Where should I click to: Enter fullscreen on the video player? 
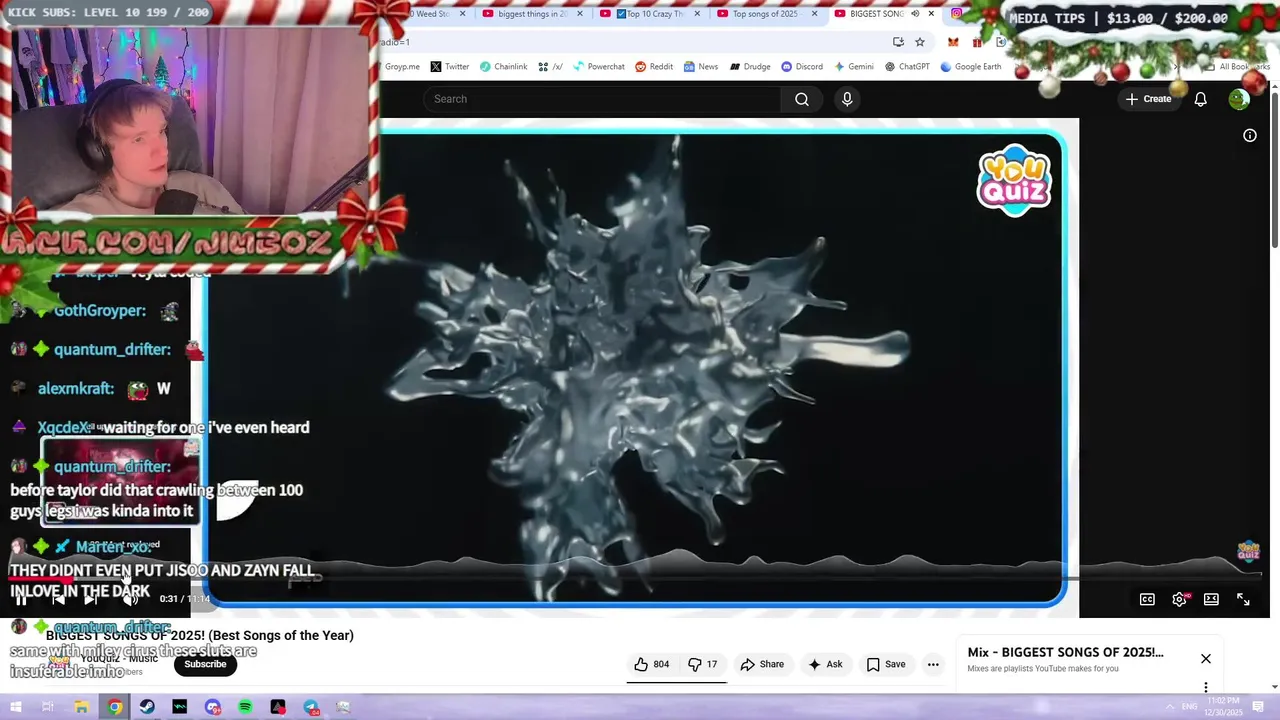click(1243, 599)
